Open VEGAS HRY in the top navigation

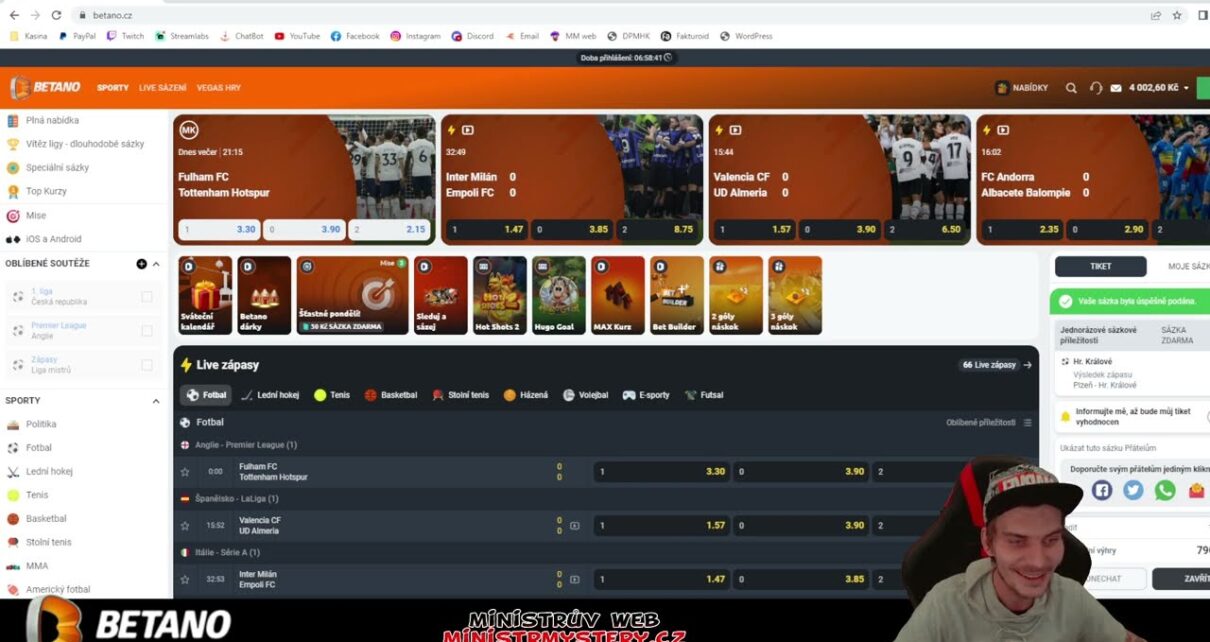pos(219,88)
